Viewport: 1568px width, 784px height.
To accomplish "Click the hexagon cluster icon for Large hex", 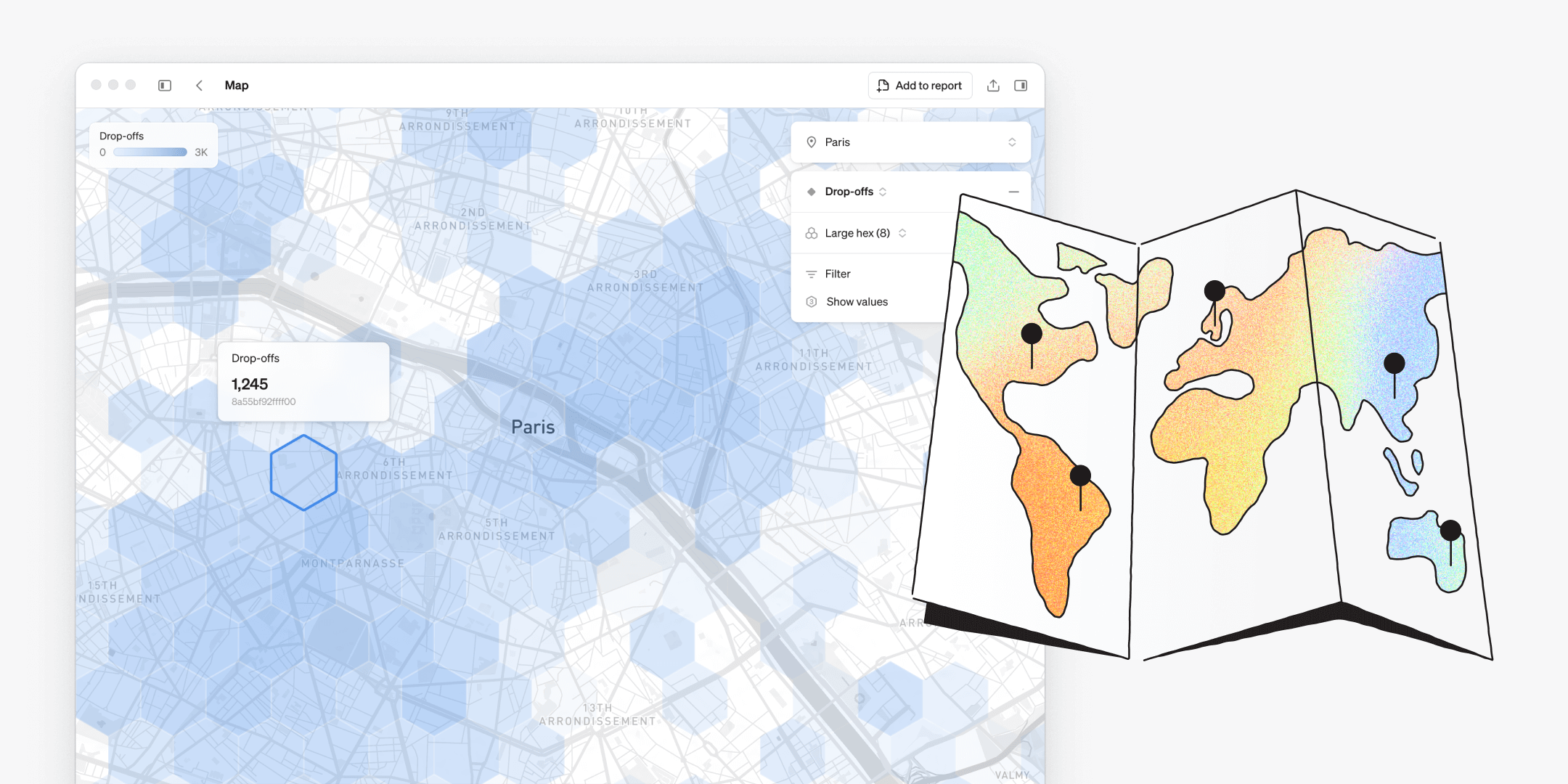I will [x=812, y=233].
